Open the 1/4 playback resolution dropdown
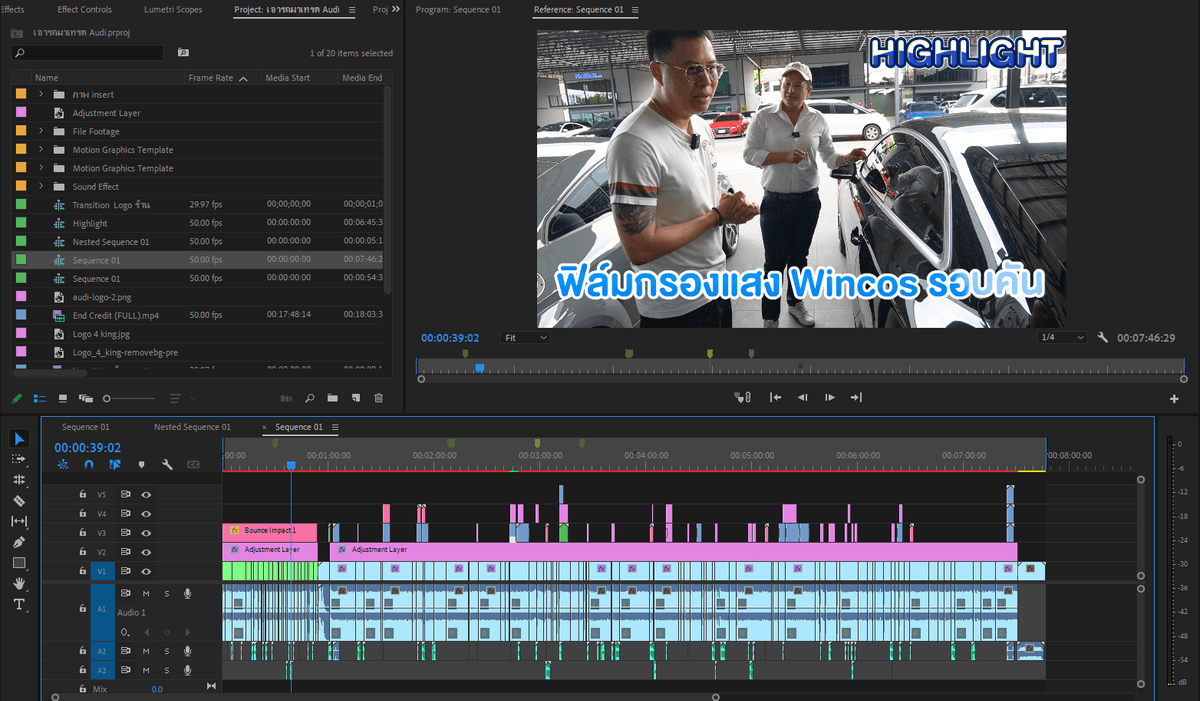The height and width of the screenshot is (701, 1200). click(x=1062, y=338)
